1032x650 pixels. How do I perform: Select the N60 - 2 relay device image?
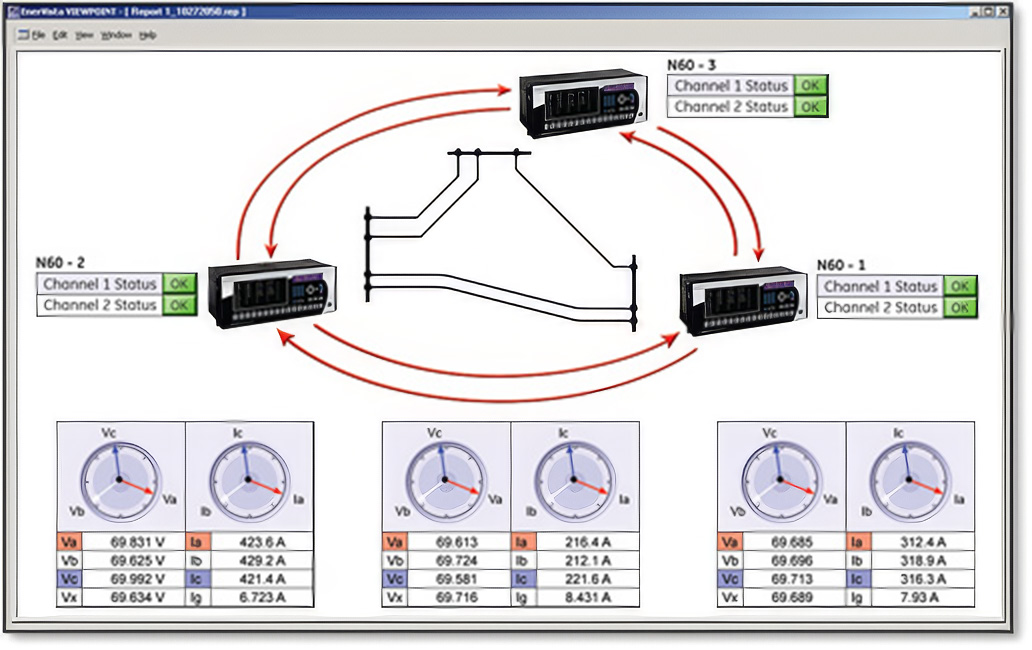pos(272,293)
